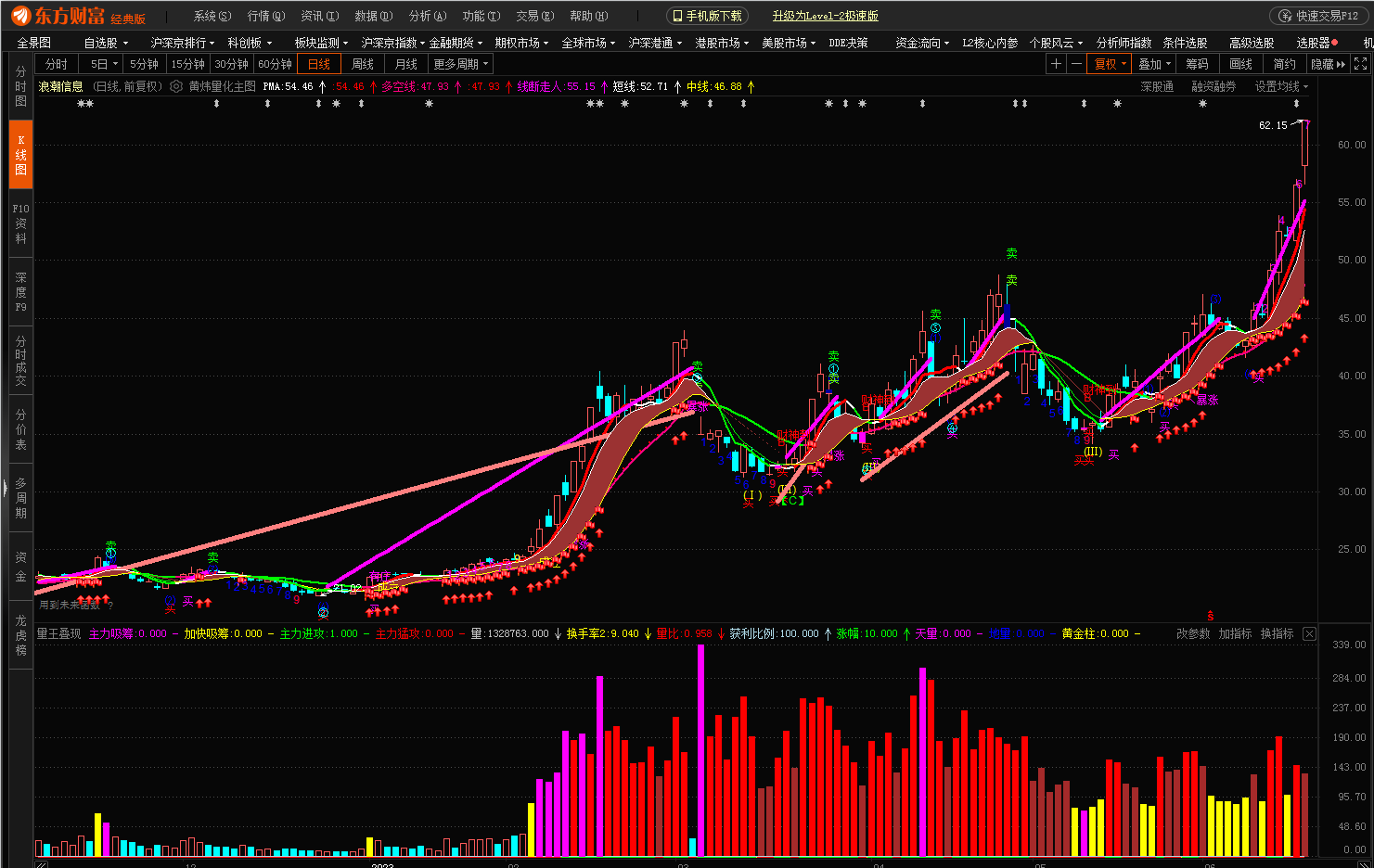Screen dimensions: 1374x868
Task: Click 换指标 on volume indicator
Action: pos(1277,633)
